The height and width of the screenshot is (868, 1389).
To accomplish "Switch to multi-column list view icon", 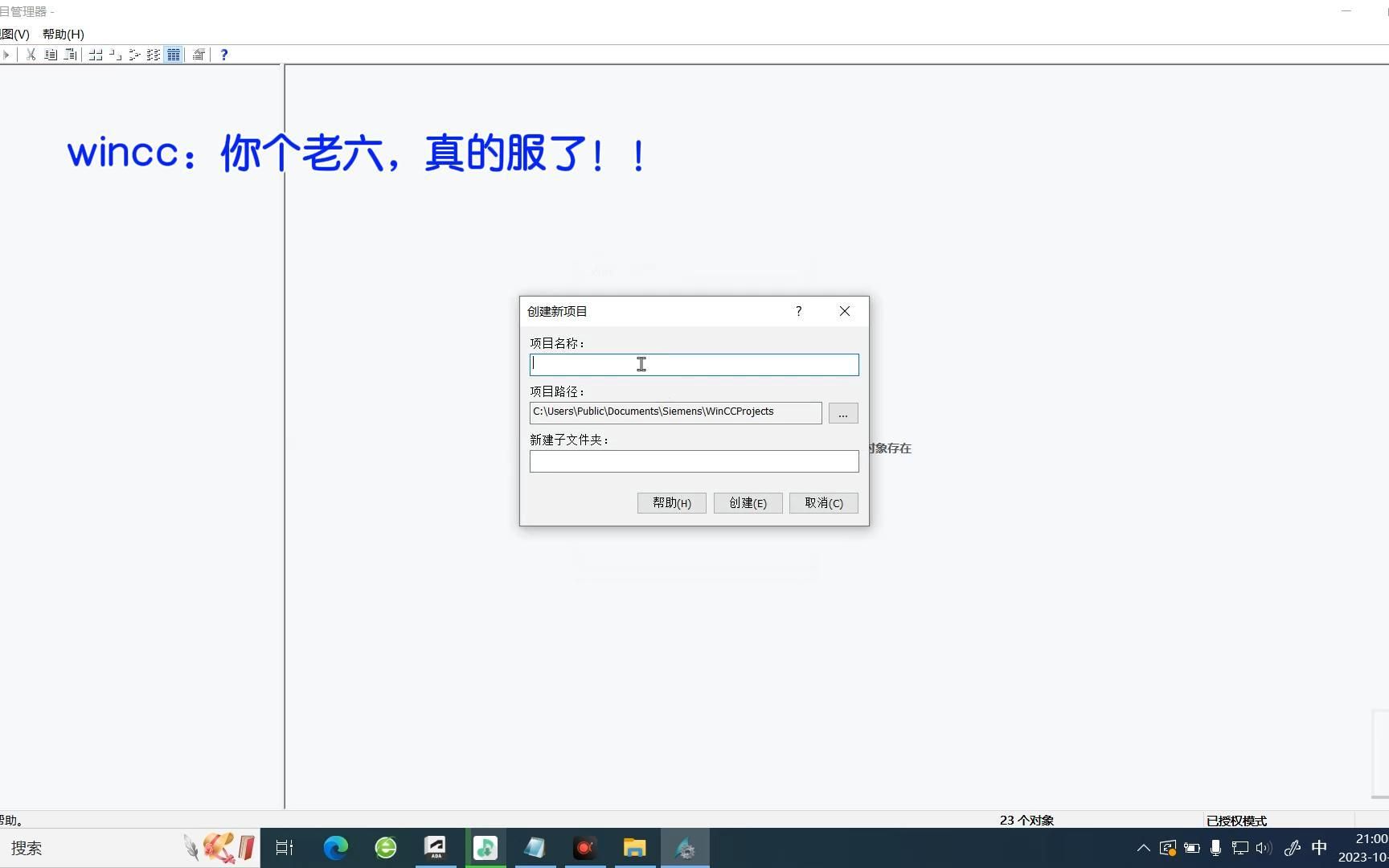I will click(154, 55).
